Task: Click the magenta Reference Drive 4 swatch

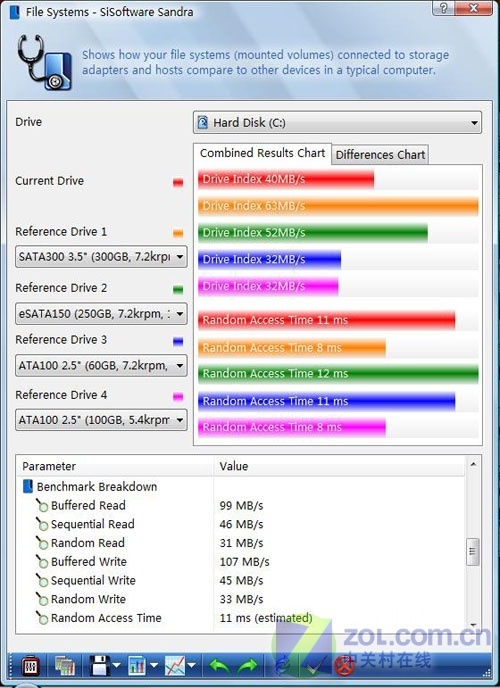Action: click(178, 397)
